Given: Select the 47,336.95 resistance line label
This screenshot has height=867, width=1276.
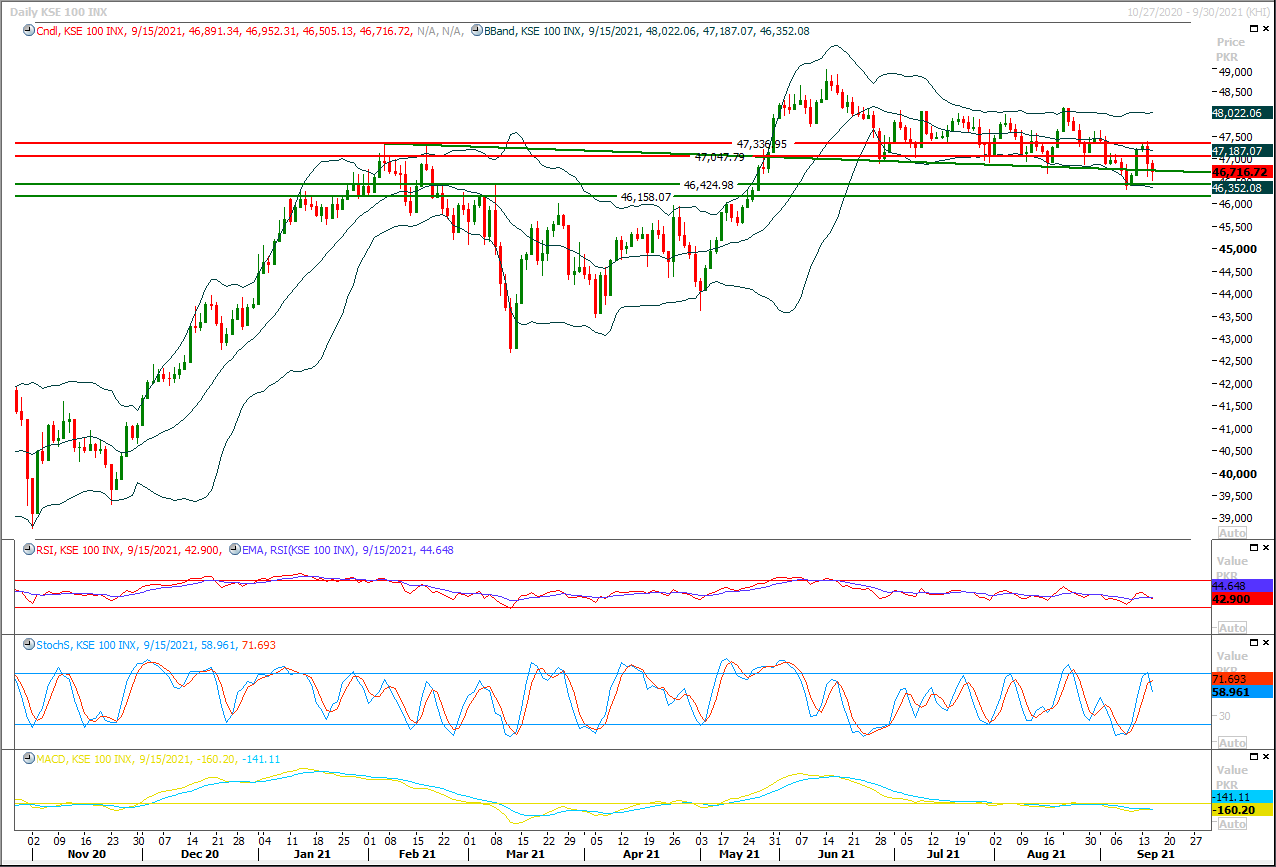Looking at the screenshot, I should [762, 144].
